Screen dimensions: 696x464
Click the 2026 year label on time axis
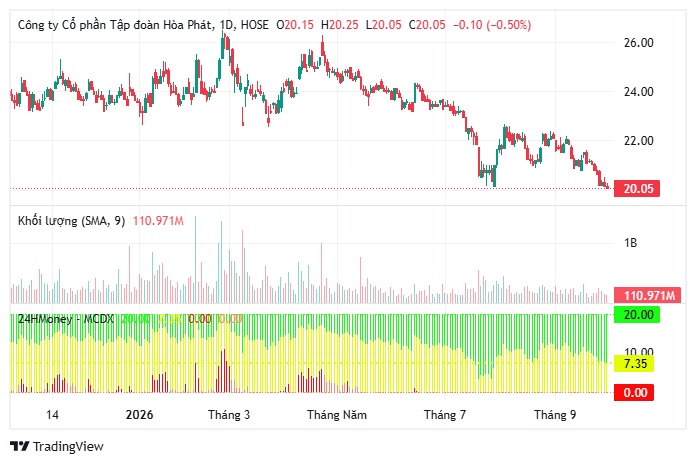[x=139, y=415]
